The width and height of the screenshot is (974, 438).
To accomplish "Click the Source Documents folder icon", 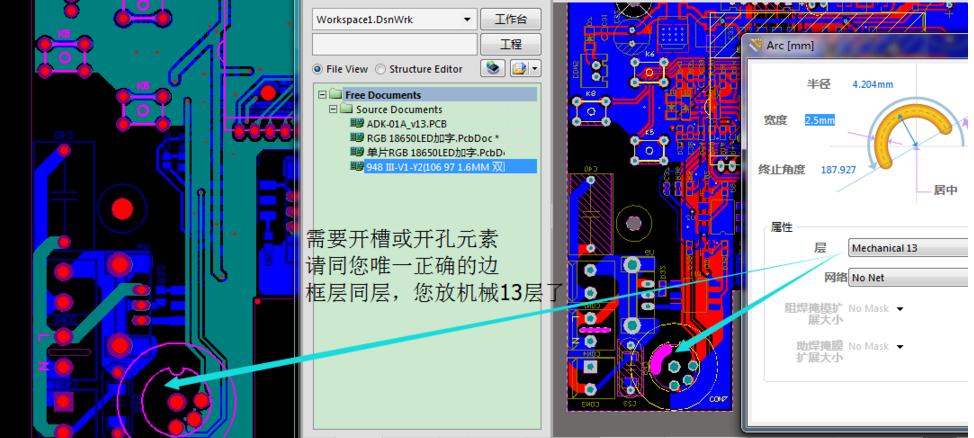I will [347, 110].
